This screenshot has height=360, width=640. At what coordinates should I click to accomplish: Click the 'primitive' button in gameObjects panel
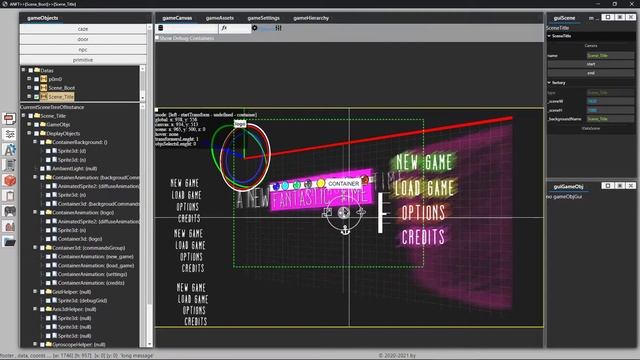tap(83, 60)
